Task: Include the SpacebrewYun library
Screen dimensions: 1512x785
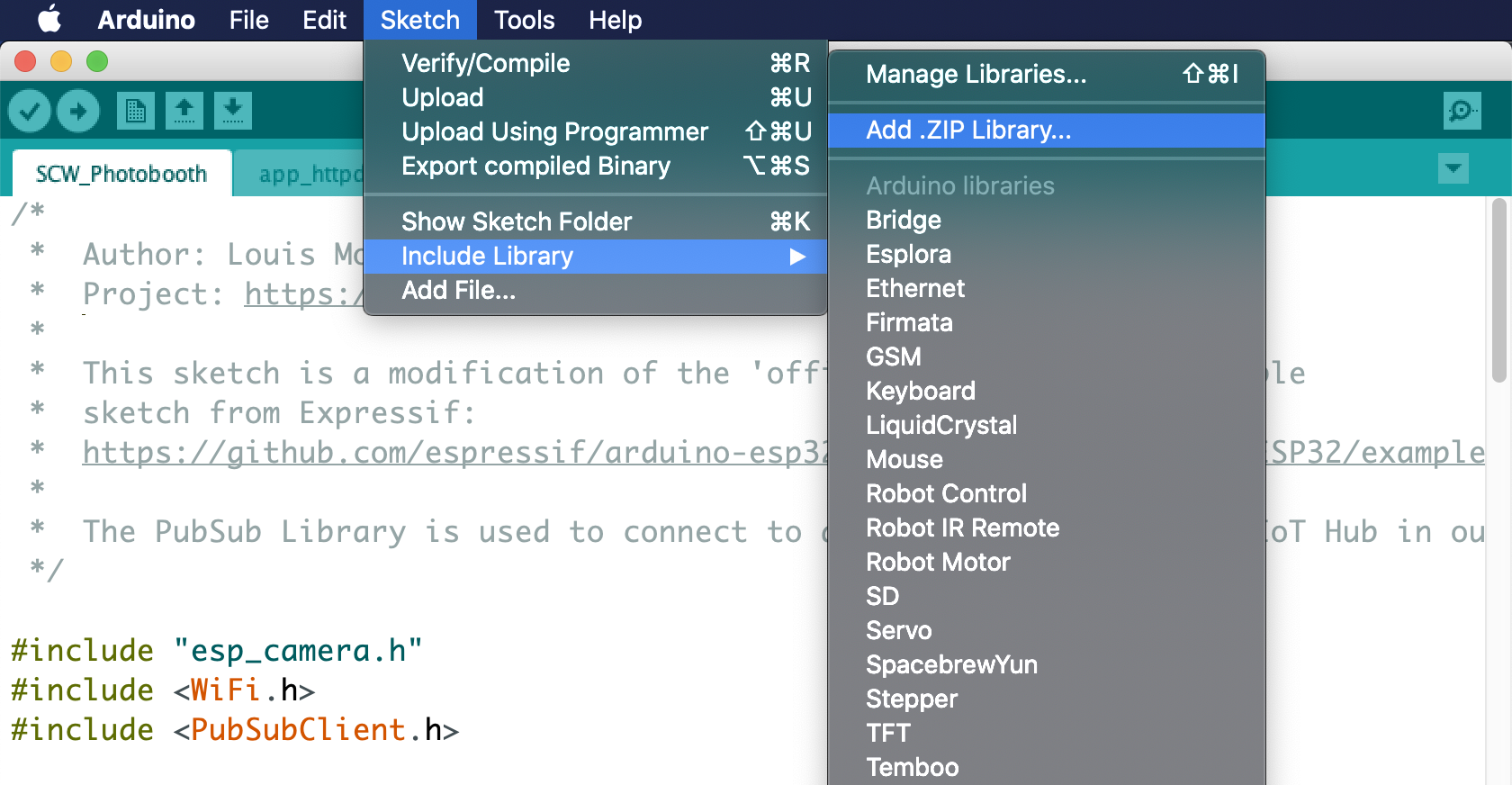Action: coord(1047,664)
